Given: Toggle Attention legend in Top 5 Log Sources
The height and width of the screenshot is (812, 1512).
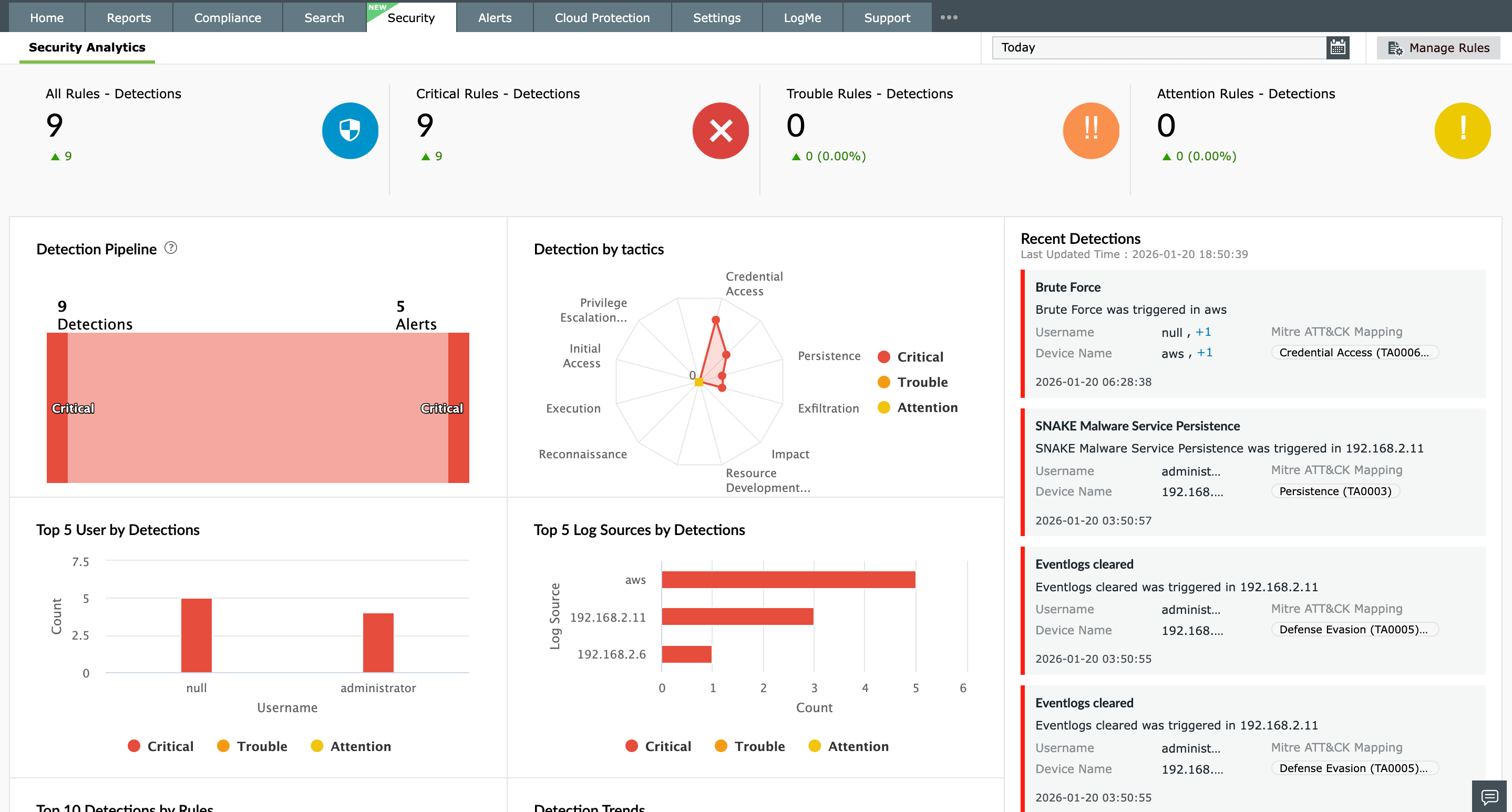Looking at the screenshot, I should pyautogui.click(x=848, y=746).
